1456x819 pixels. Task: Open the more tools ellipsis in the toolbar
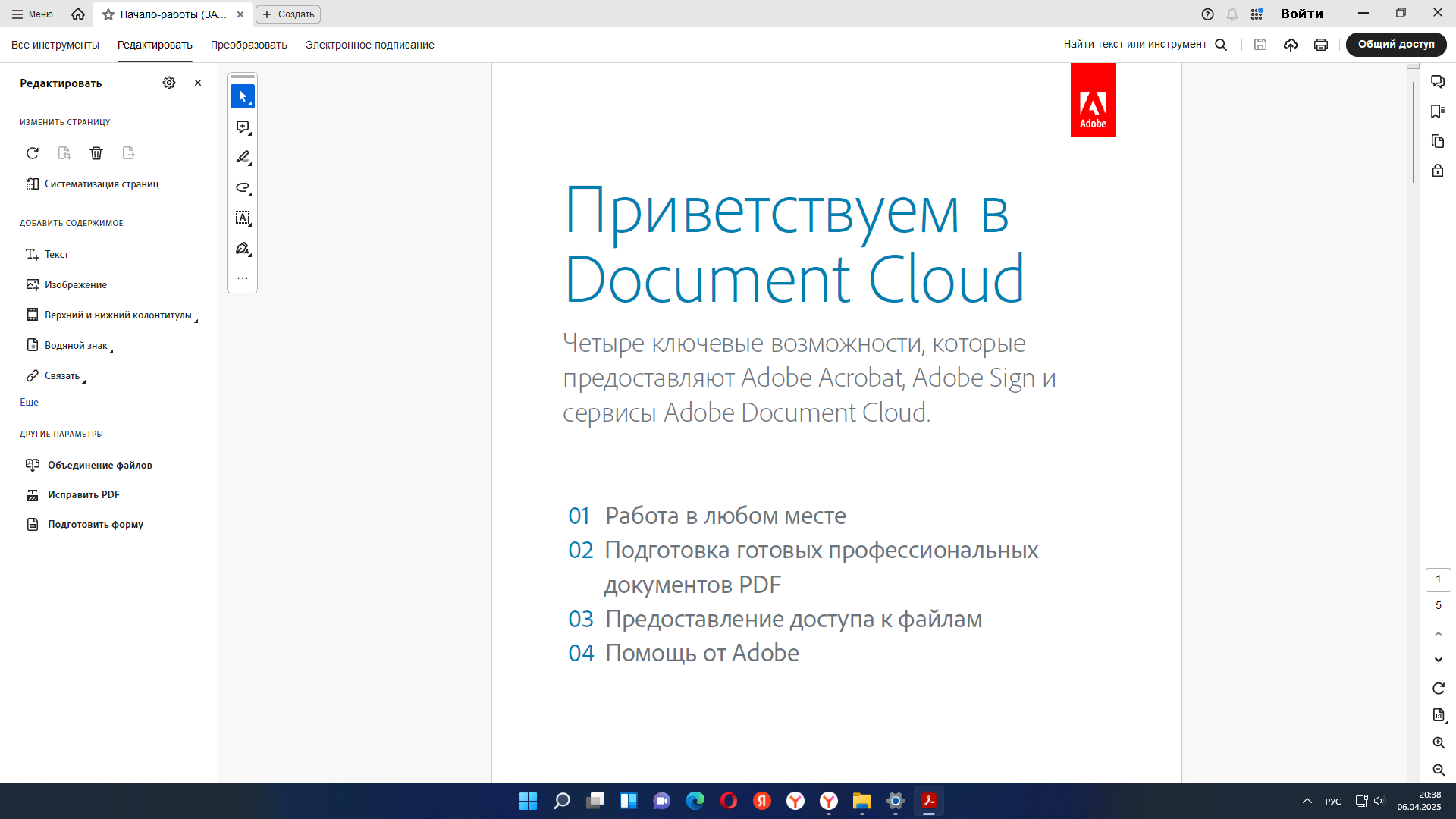[243, 278]
